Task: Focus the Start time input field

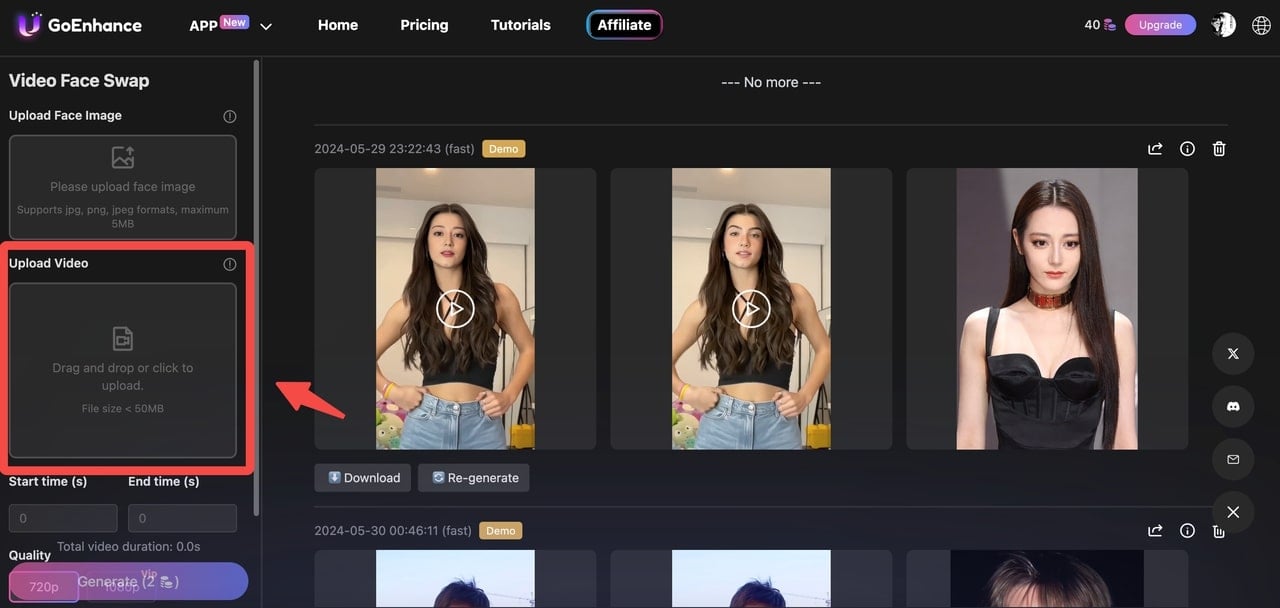Action: coord(63,518)
